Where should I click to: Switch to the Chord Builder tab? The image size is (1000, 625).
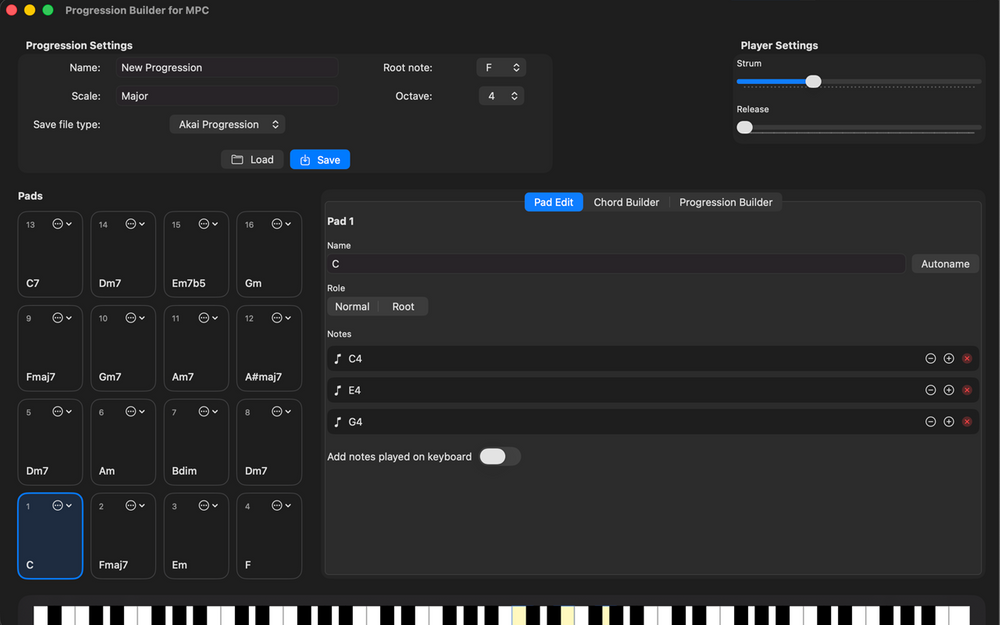point(626,202)
